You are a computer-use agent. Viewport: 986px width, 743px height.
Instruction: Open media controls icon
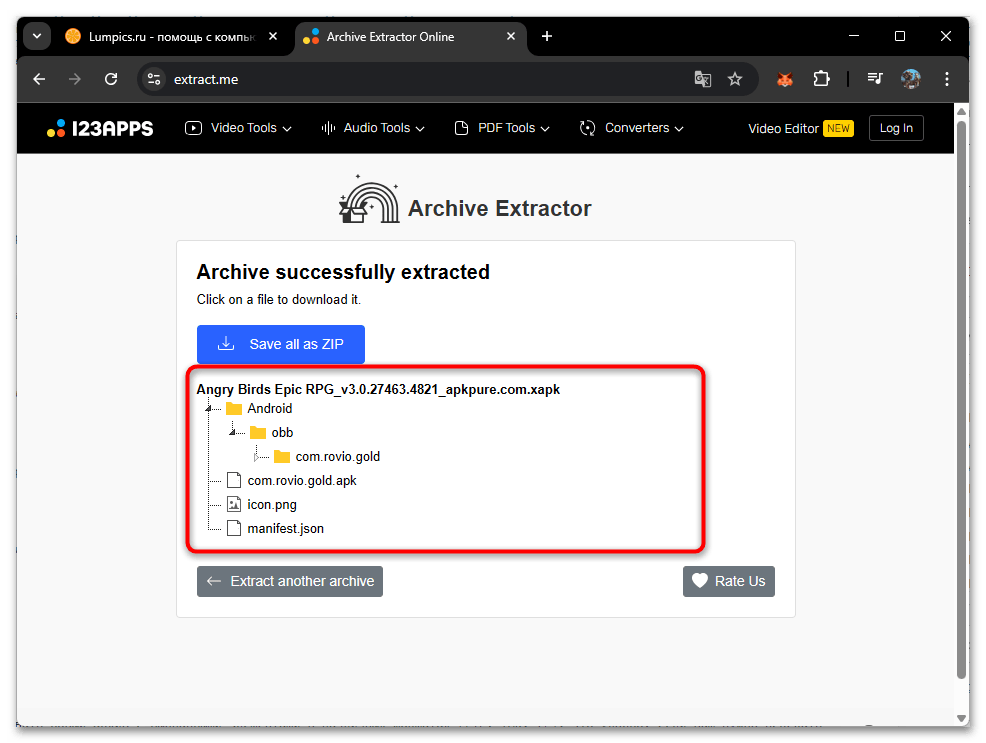(875, 79)
